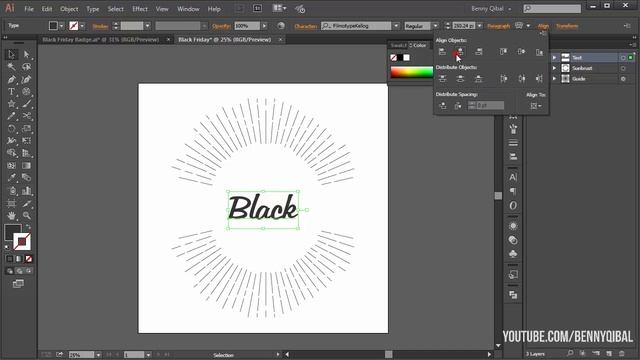This screenshot has width=640, height=360.
Task: Open the Object menu
Action: click(69, 9)
